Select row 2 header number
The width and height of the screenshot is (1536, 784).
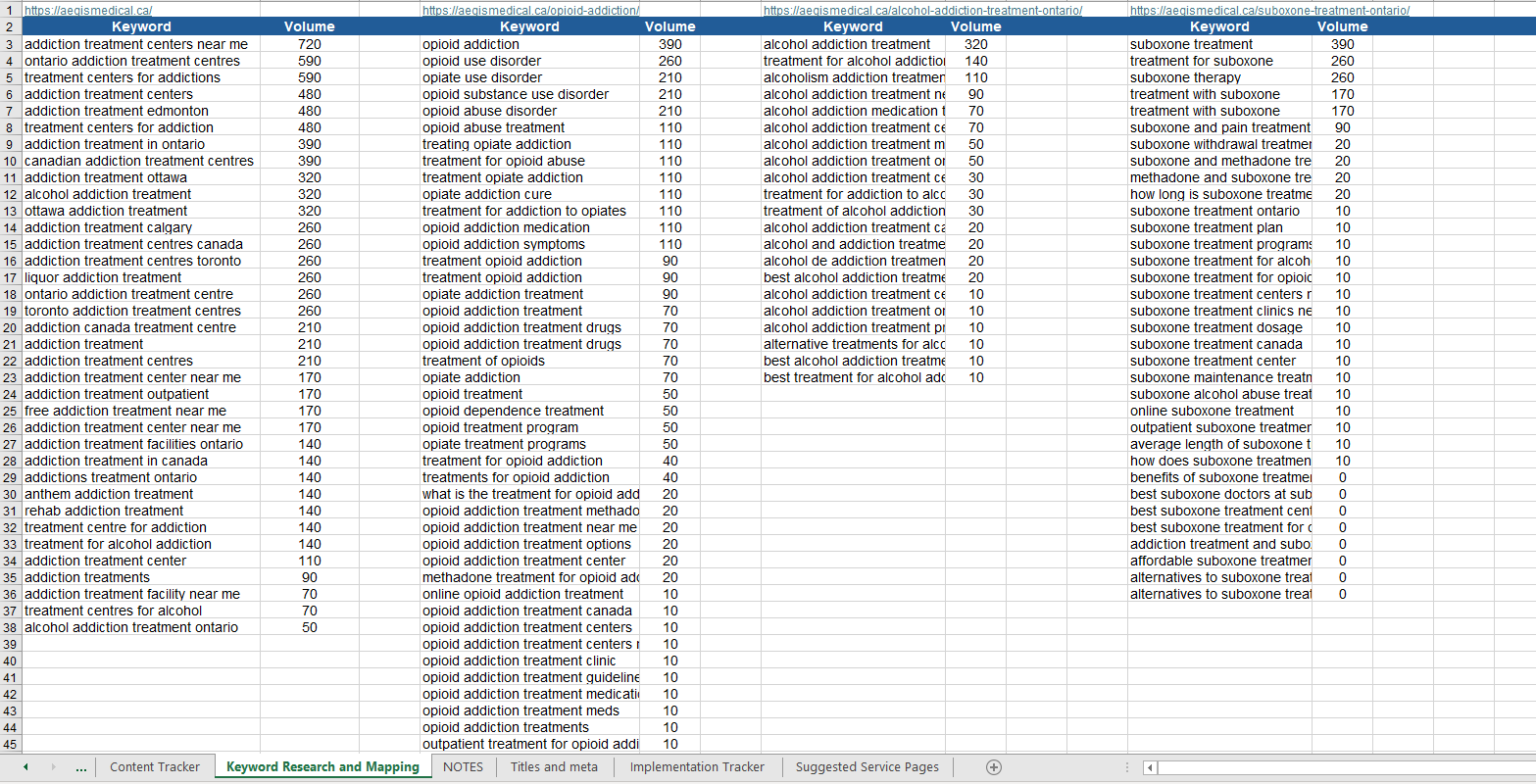click(x=11, y=27)
